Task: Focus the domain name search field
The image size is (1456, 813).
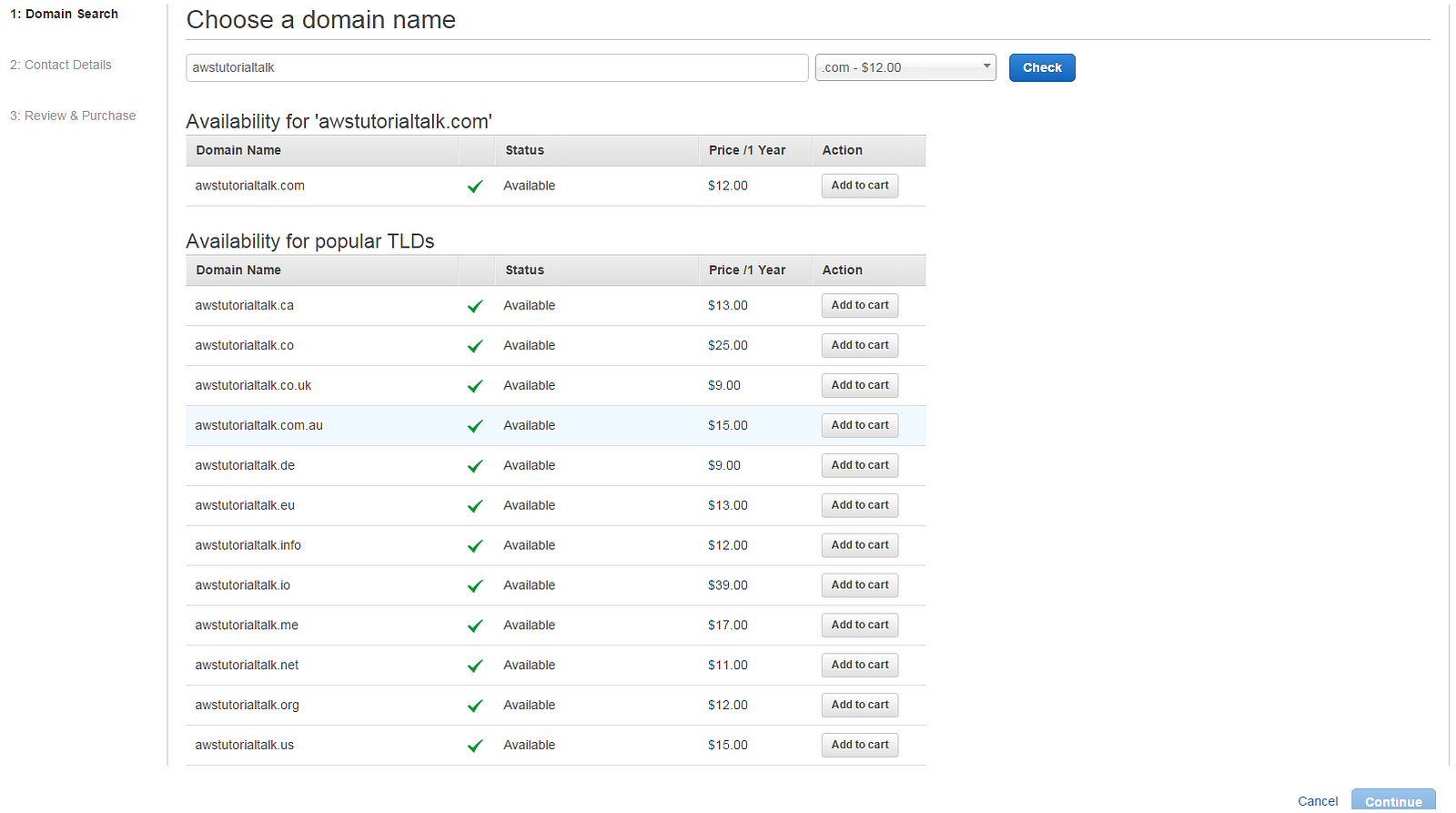Action: (x=497, y=67)
